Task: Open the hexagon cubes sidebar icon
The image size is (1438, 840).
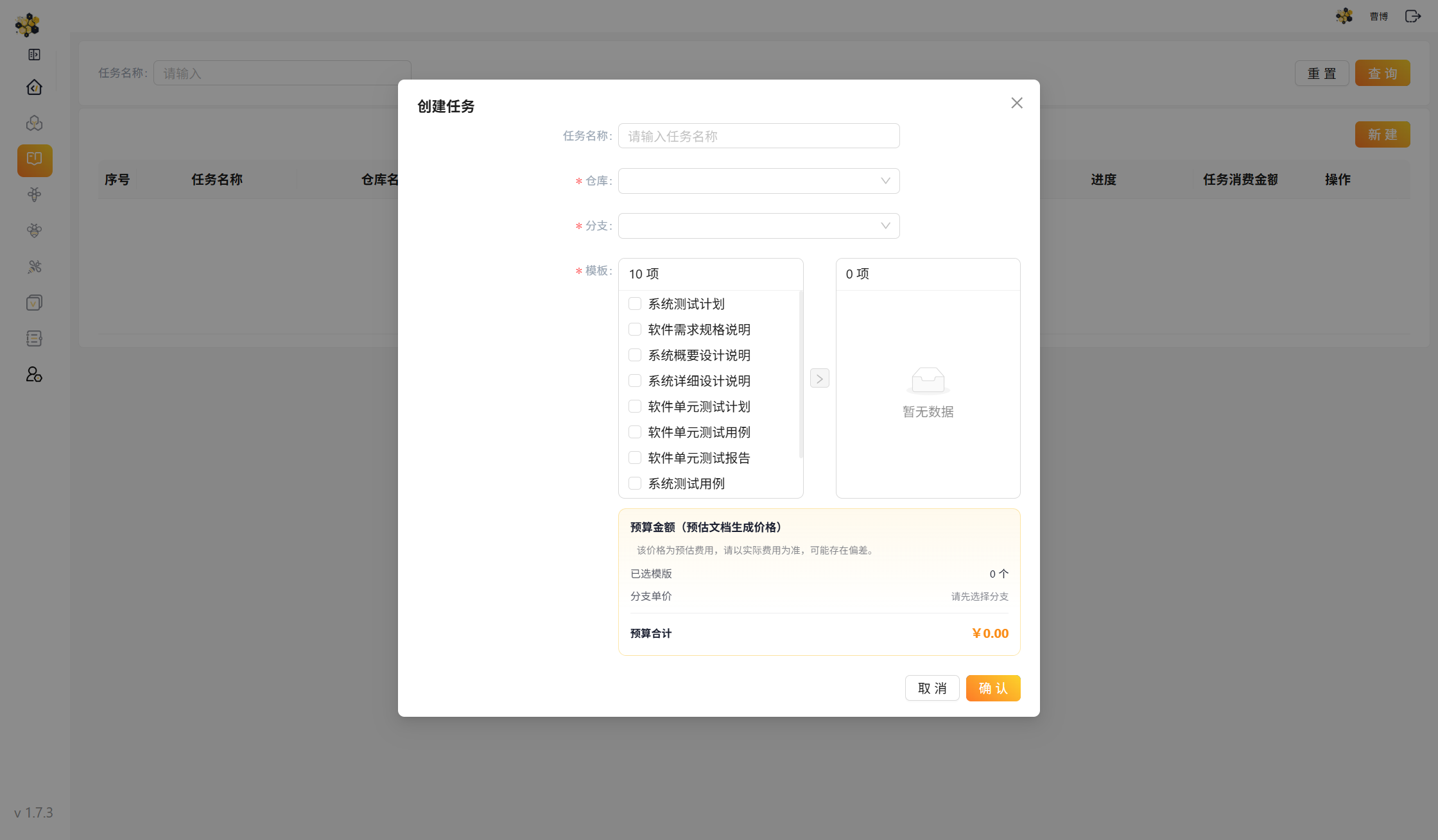Action: point(34,123)
